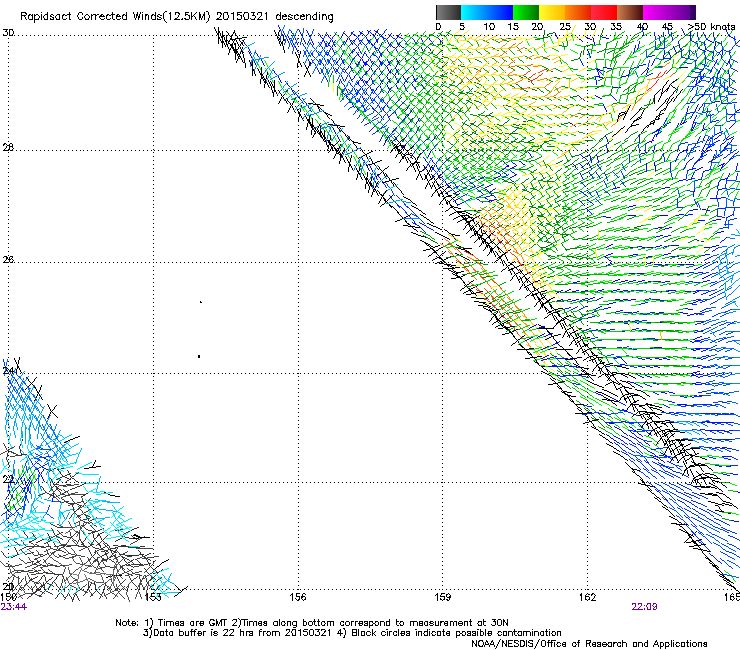The height and width of the screenshot is (650, 740).
Task: Click the longitude label '153'
Action: click(153, 597)
